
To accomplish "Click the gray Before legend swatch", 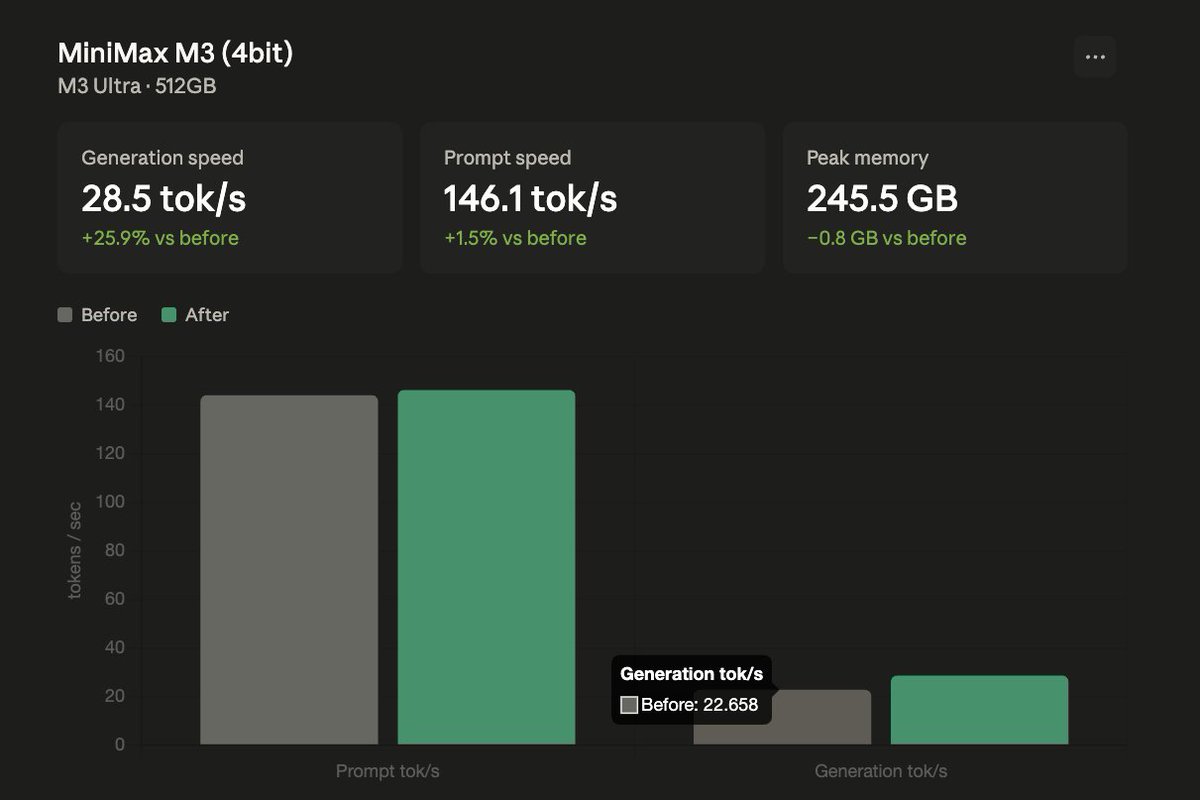I will click(x=65, y=315).
